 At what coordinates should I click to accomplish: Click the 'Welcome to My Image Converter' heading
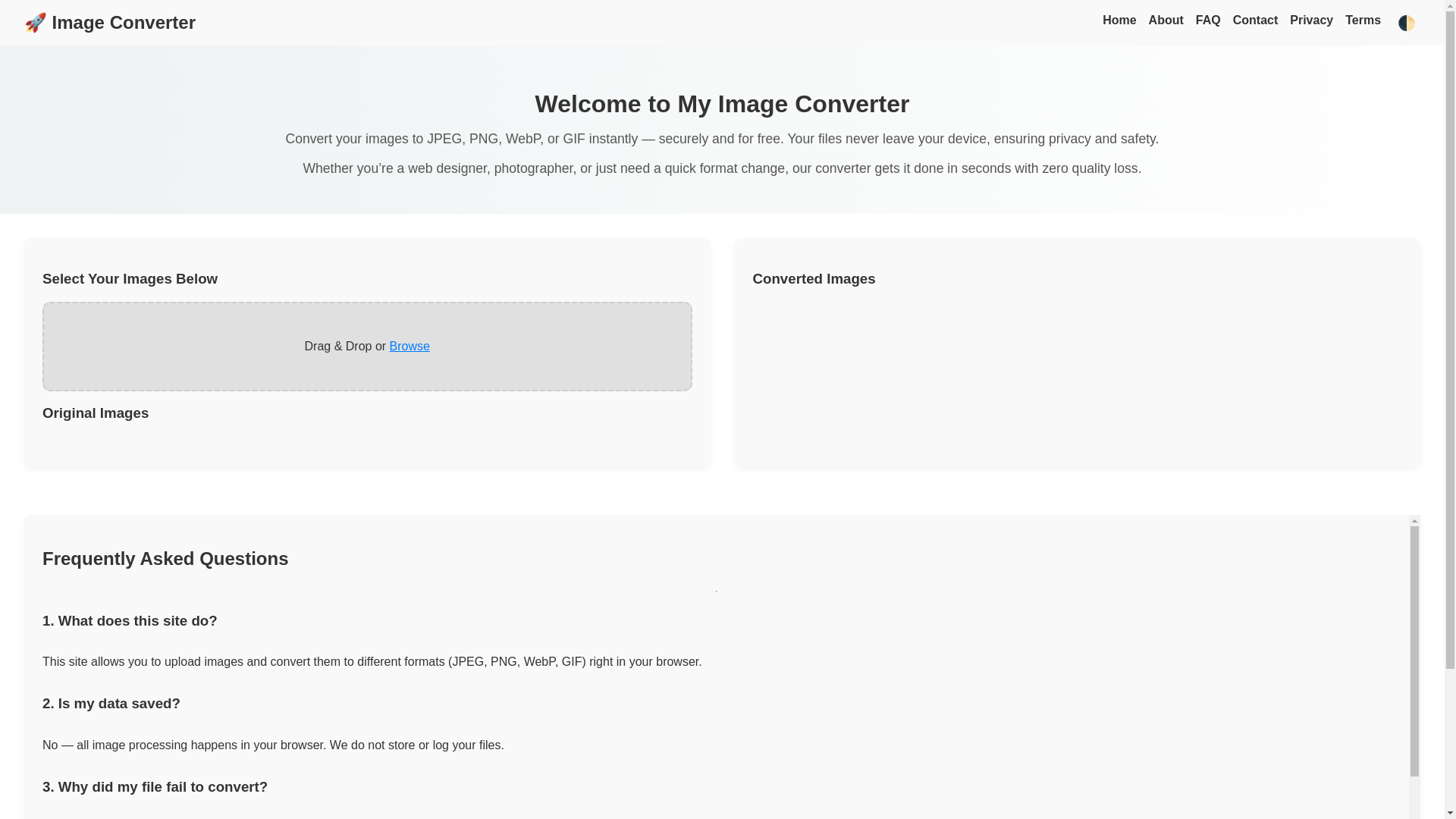721,104
